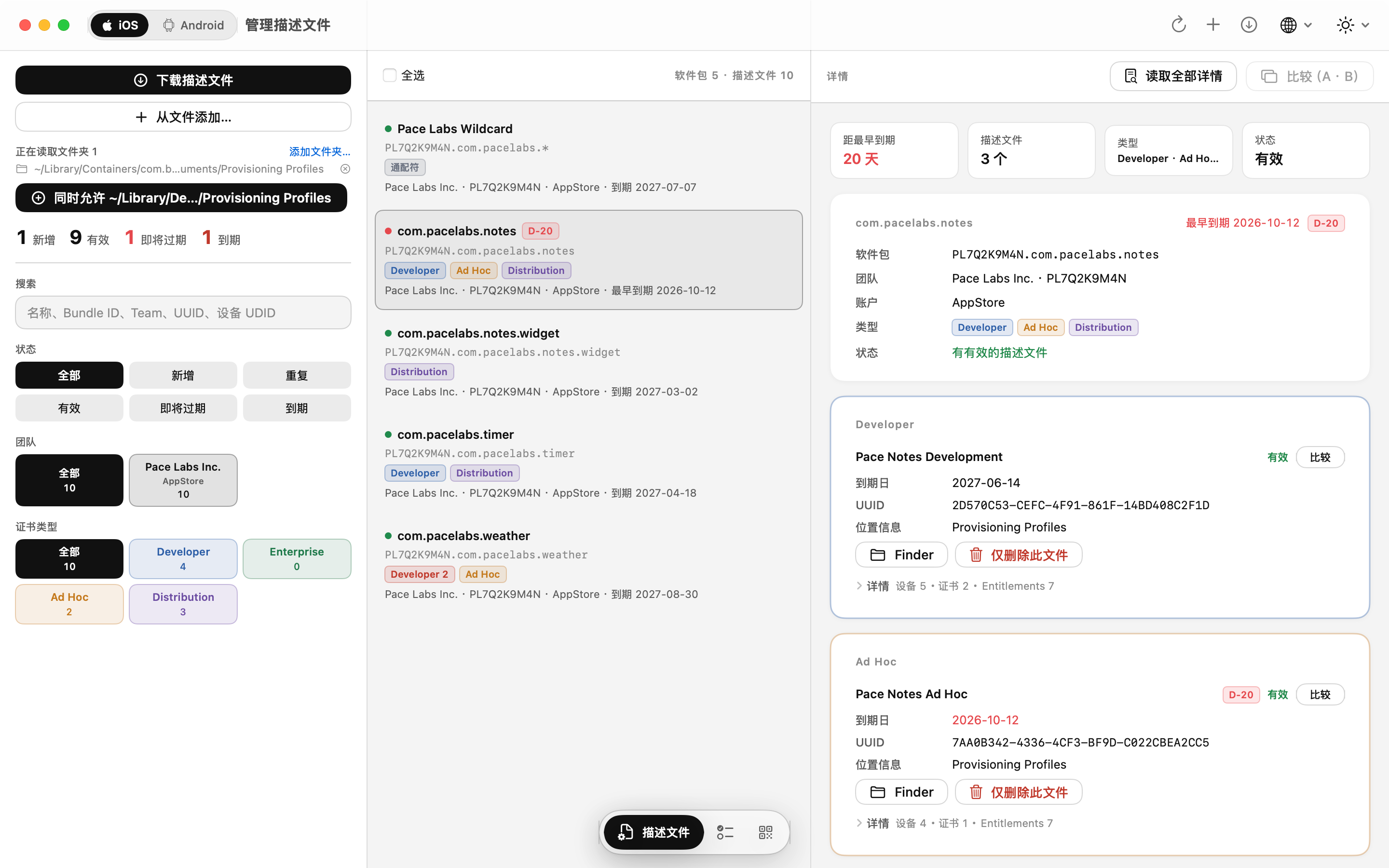1389x868 pixels.
Task: Click the 下载描述文件 button
Action: 183,80
